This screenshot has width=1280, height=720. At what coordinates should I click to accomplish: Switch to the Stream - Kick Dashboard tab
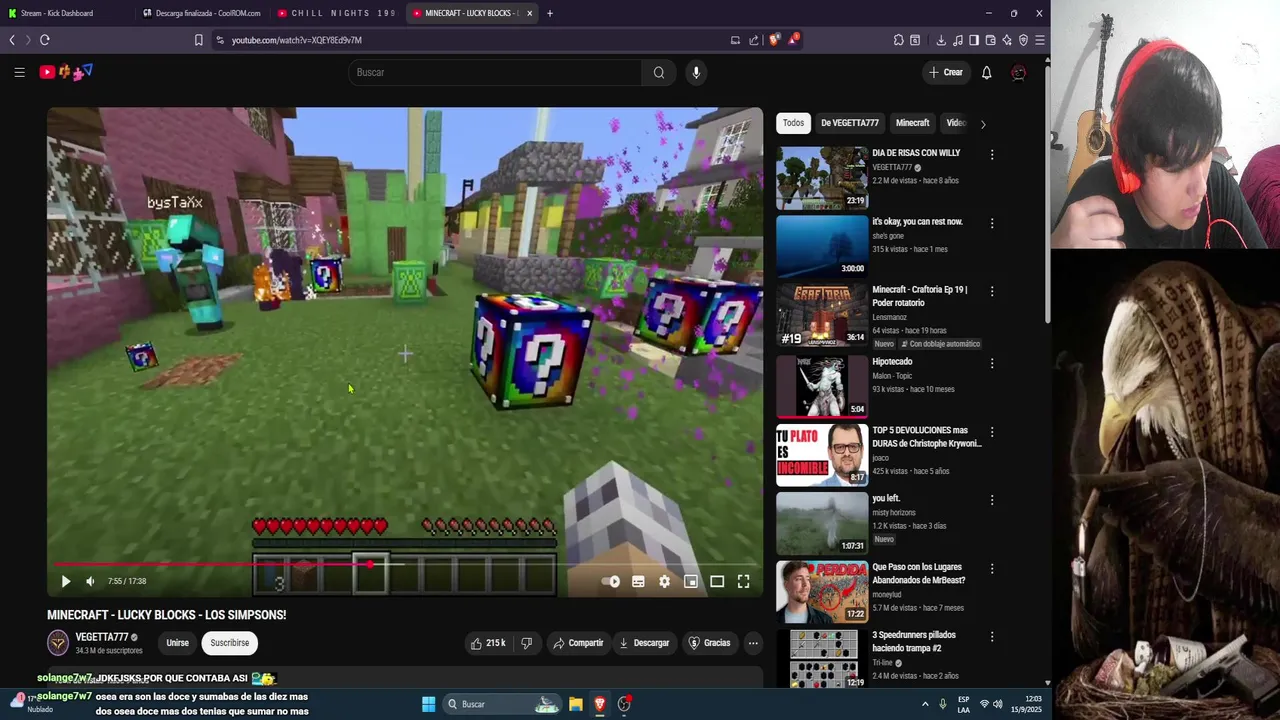pos(65,13)
